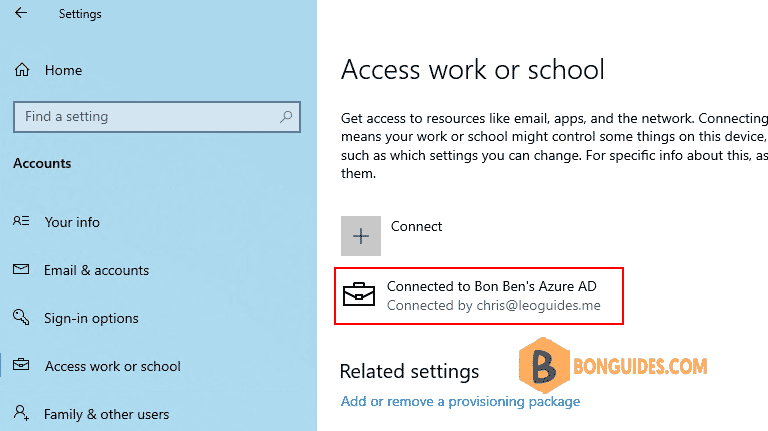The height and width of the screenshot is (431, 768).
Task: Open the Your info page
Action: 72,222
